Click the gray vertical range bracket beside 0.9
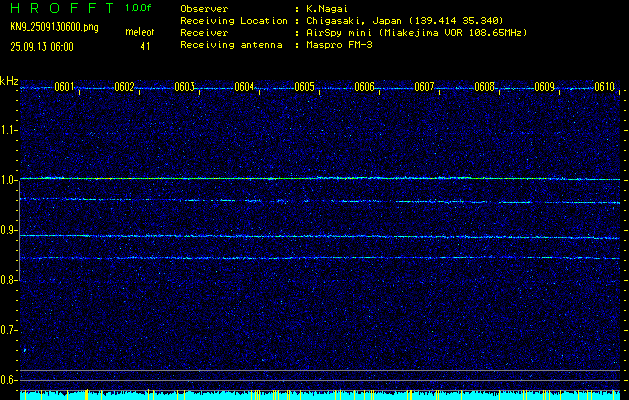This screenshot has width=629, height=400. [x=19, y=230]
